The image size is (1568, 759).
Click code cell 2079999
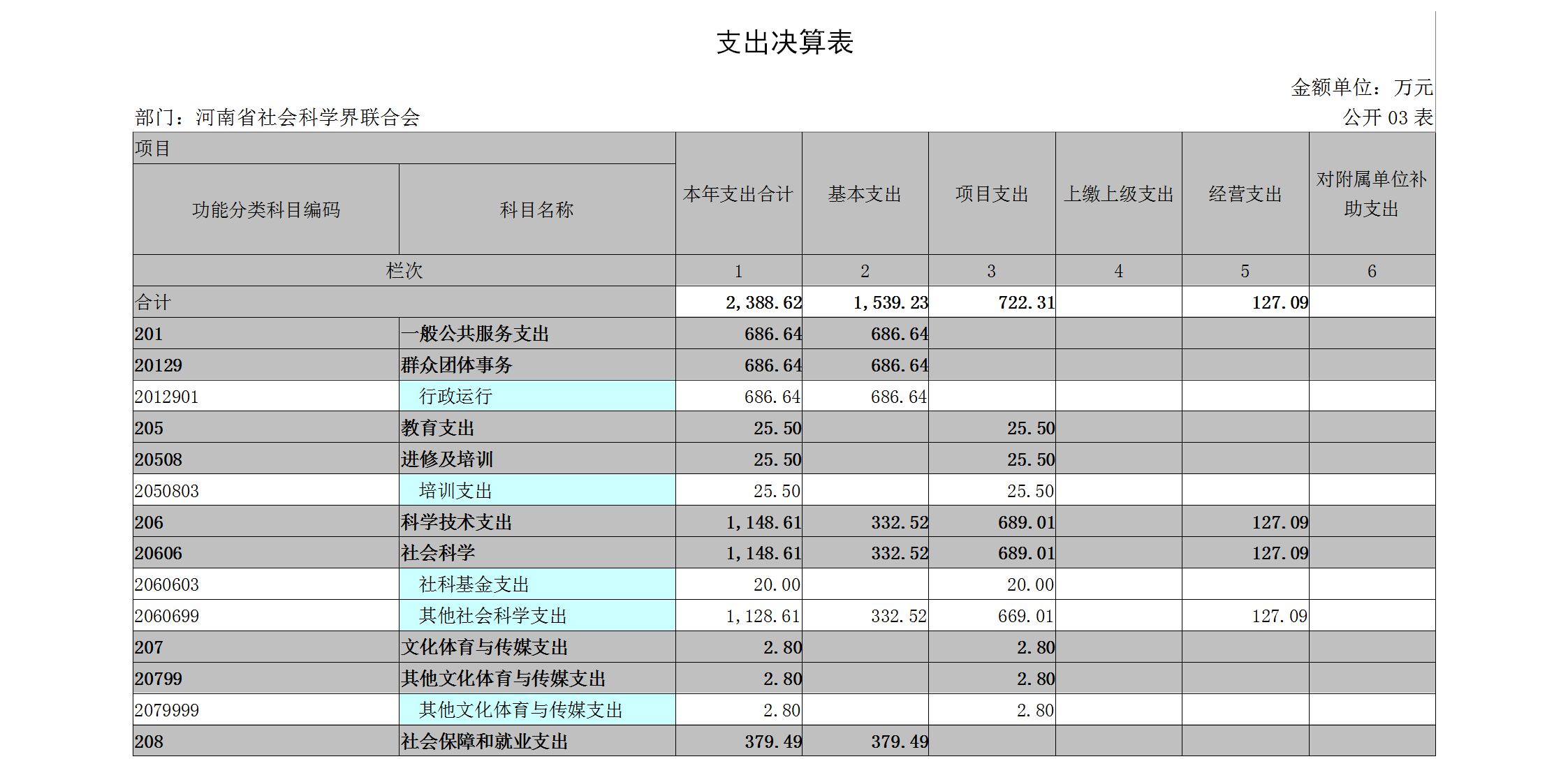pyautogui.click(x=266, y=709)
